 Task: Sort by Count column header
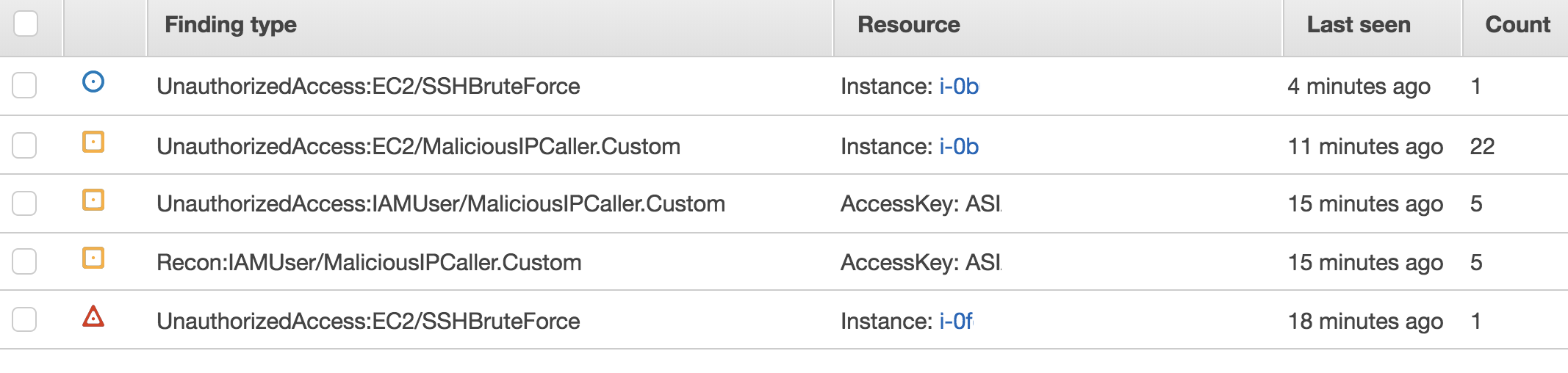pos(1518,25)
